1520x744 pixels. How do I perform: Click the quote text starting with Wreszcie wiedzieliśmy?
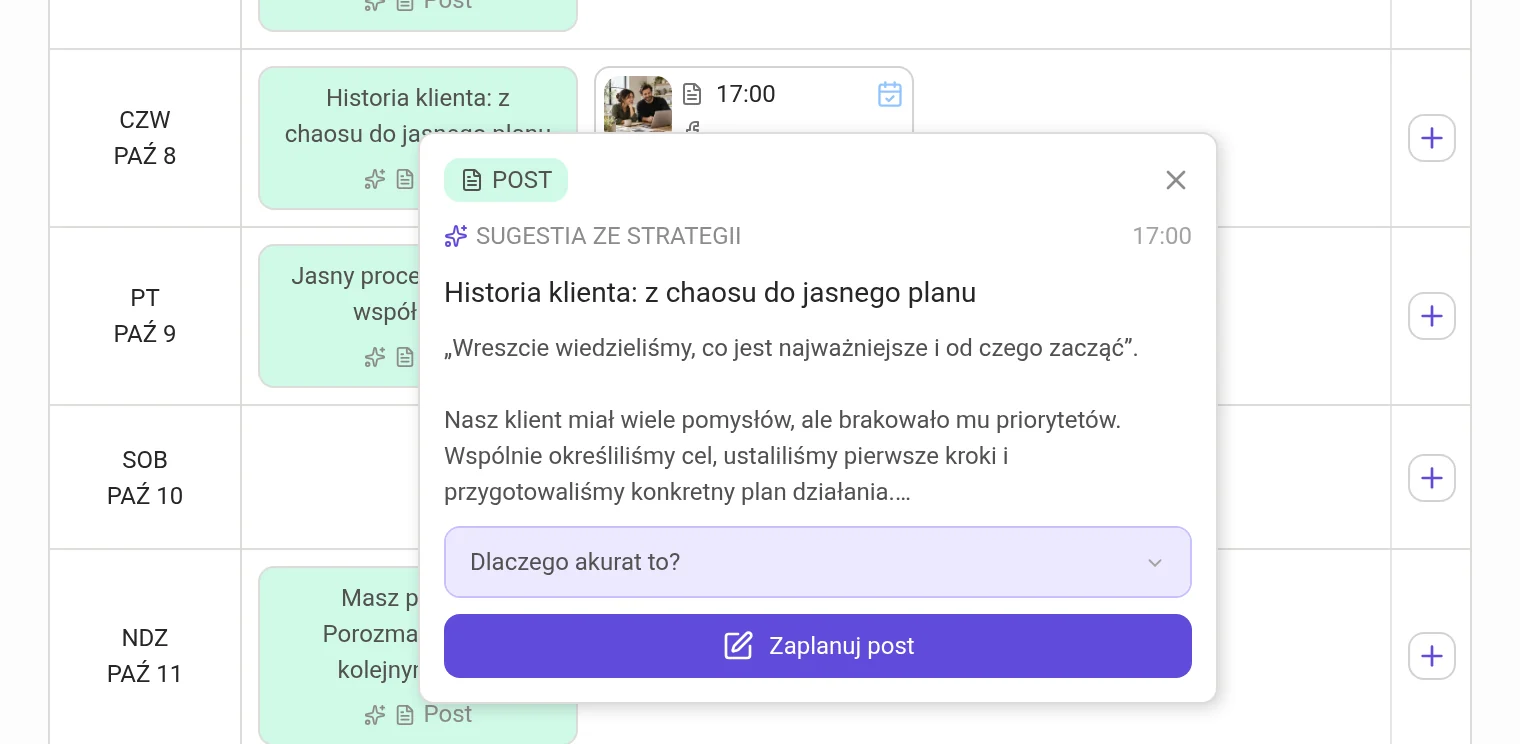point(792,349)
